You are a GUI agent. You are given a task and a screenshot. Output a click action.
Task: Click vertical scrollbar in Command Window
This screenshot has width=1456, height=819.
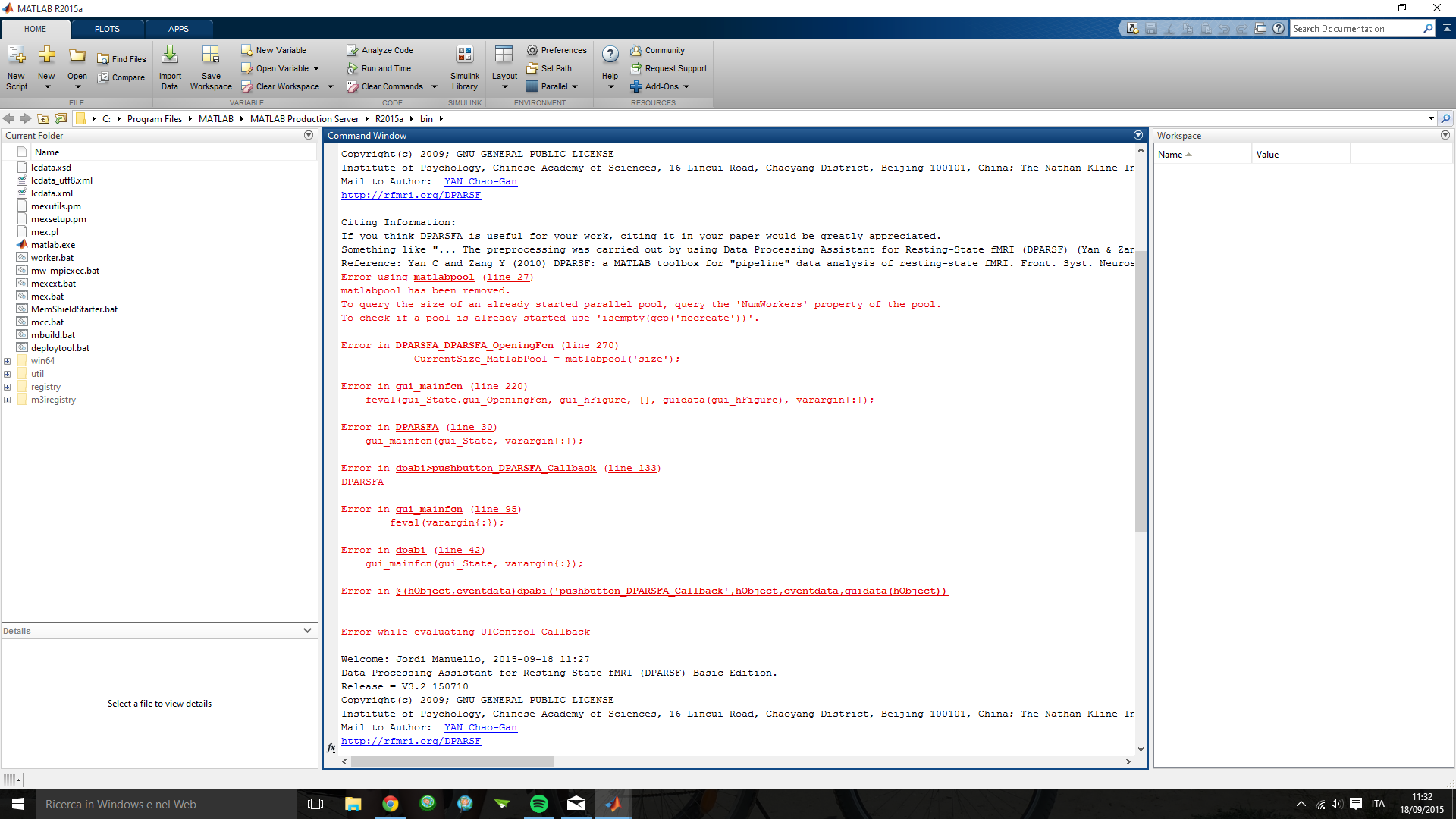(x=1141, y=391)
